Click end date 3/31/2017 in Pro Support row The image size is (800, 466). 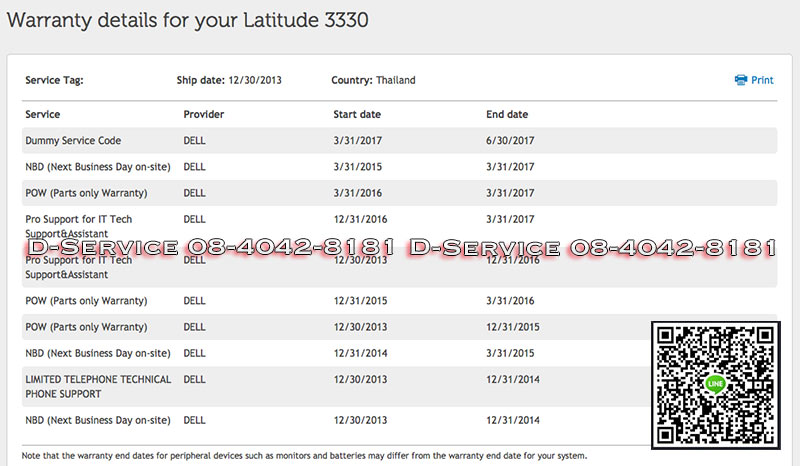click(x=510, y=219)
